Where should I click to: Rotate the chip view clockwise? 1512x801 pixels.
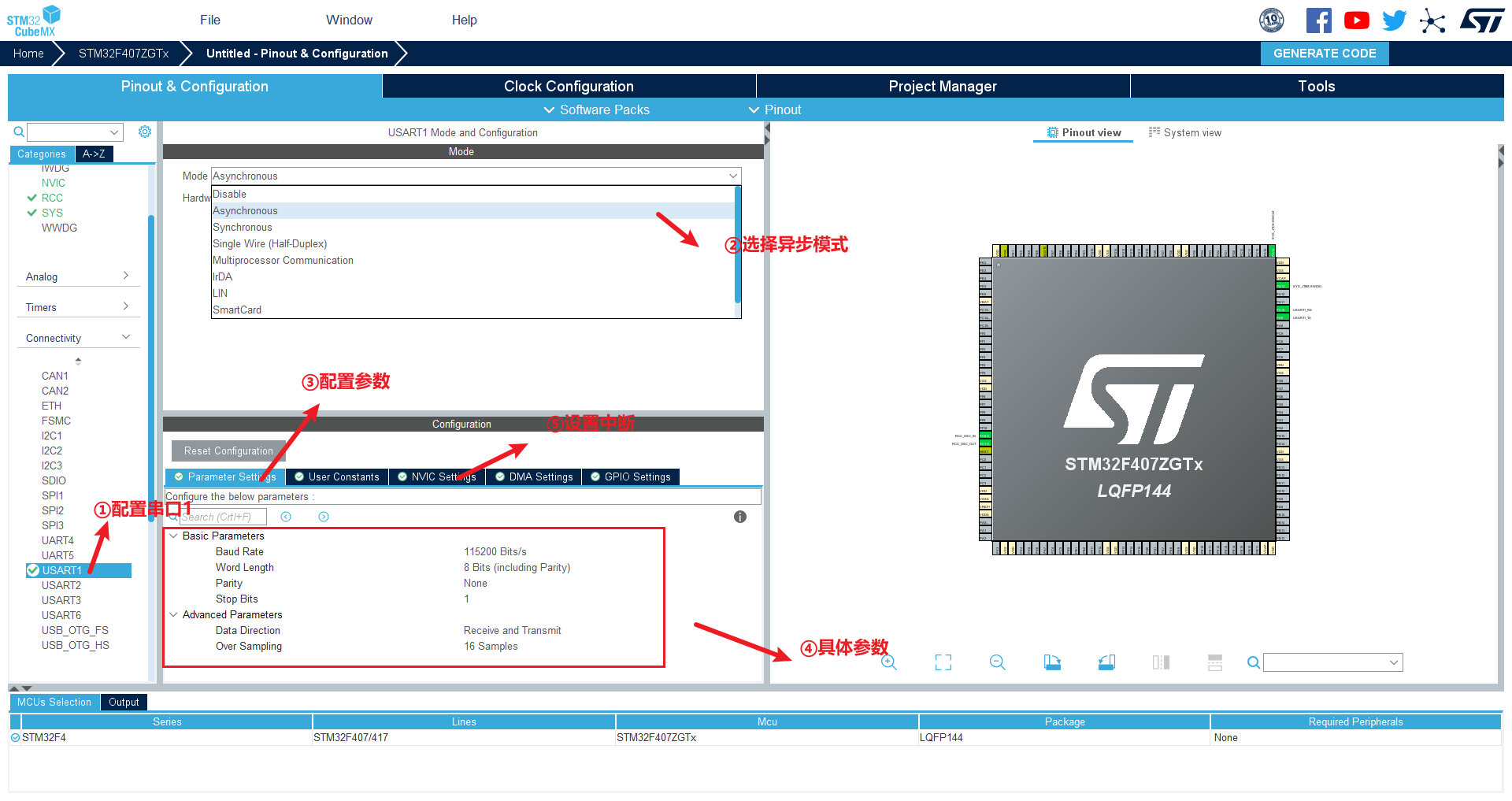[x=1052, y=662]
